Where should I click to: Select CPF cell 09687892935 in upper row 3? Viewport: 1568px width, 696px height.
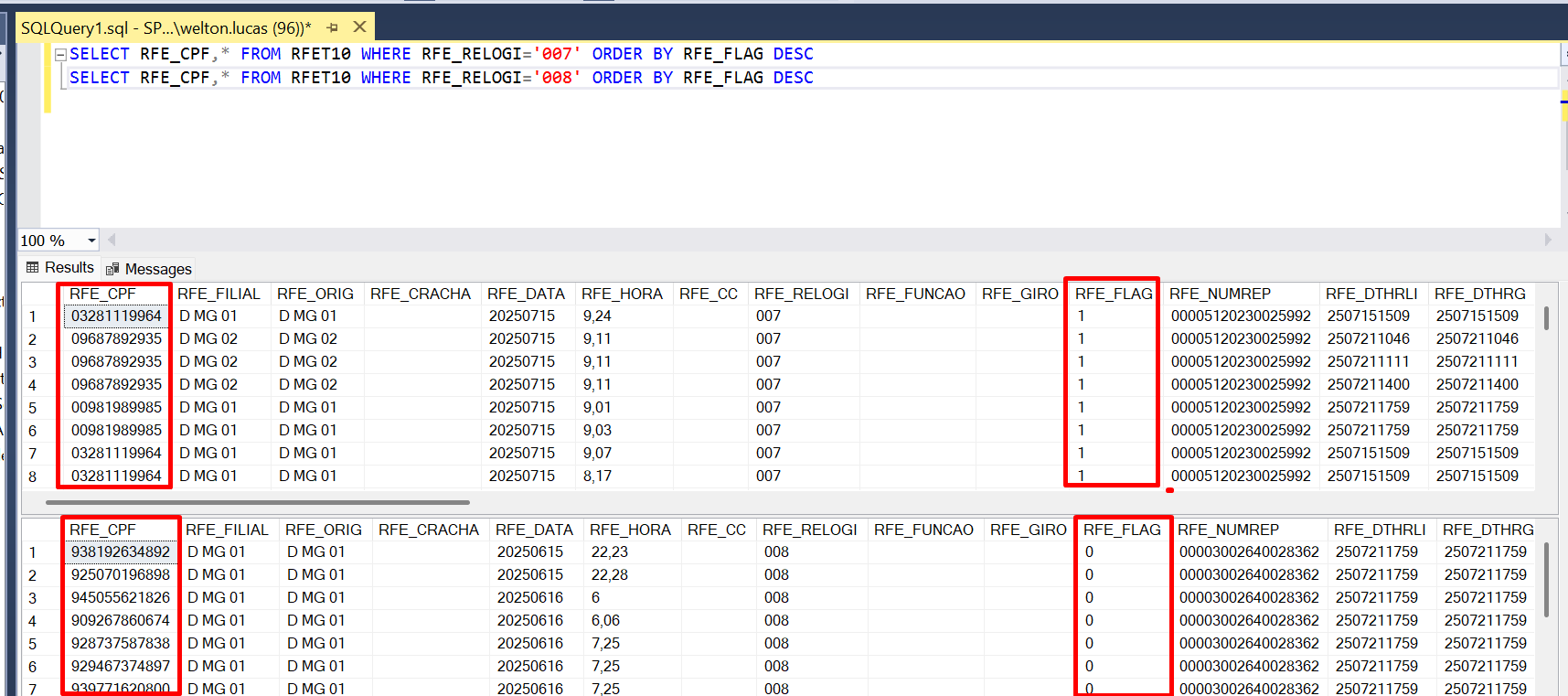point(116,361)
